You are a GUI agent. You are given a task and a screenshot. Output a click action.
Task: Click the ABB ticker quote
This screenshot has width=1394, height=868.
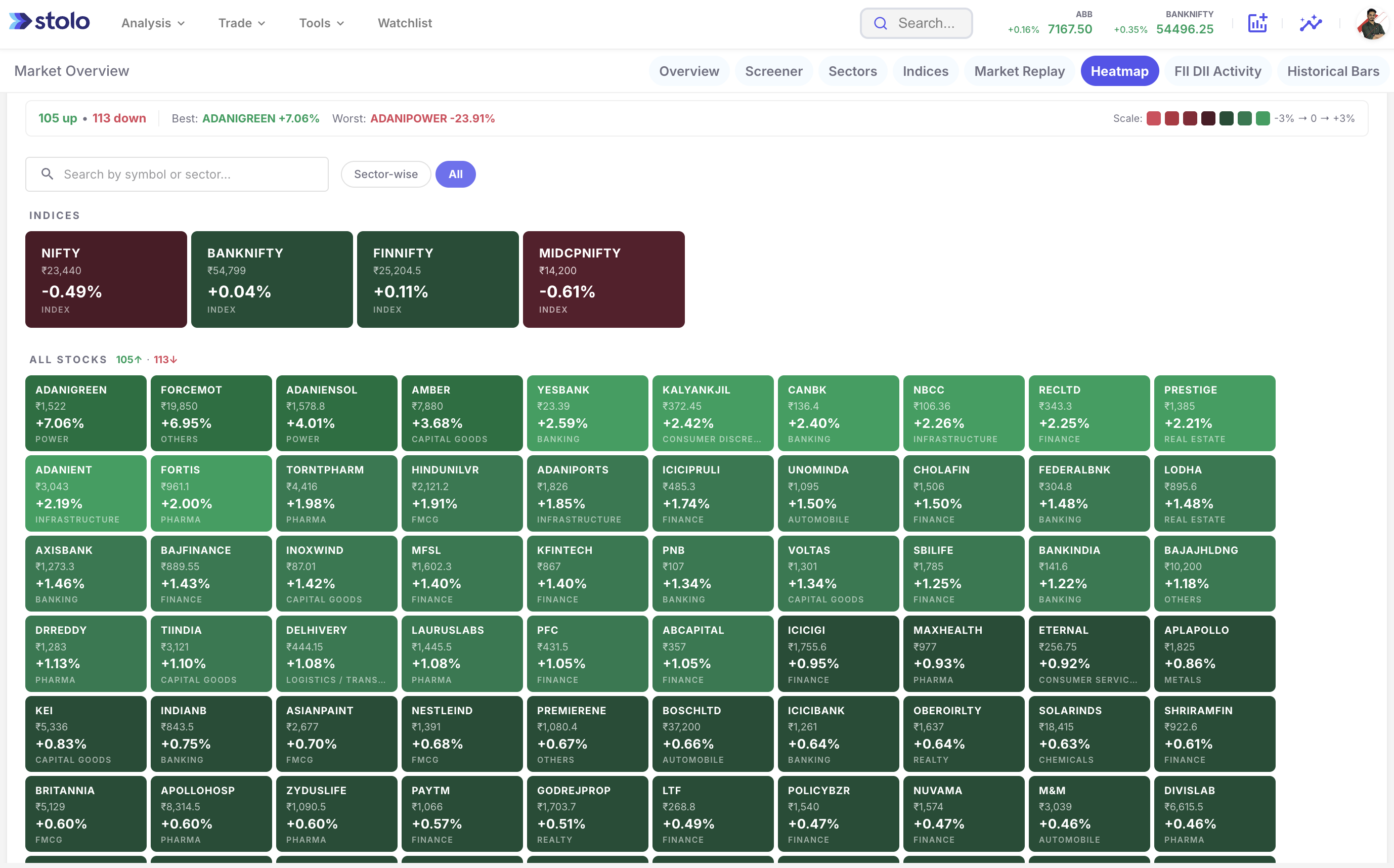click(x=1050, y=23)
